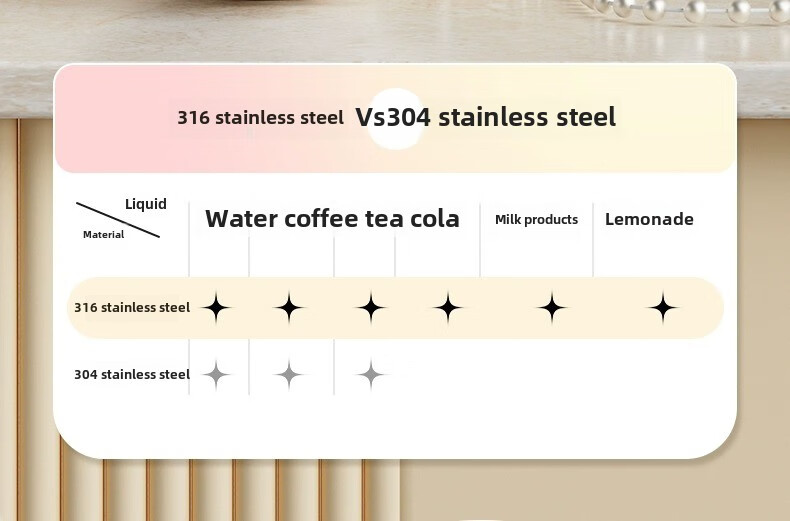Select the black star under Lemonade

click(663, 308)
